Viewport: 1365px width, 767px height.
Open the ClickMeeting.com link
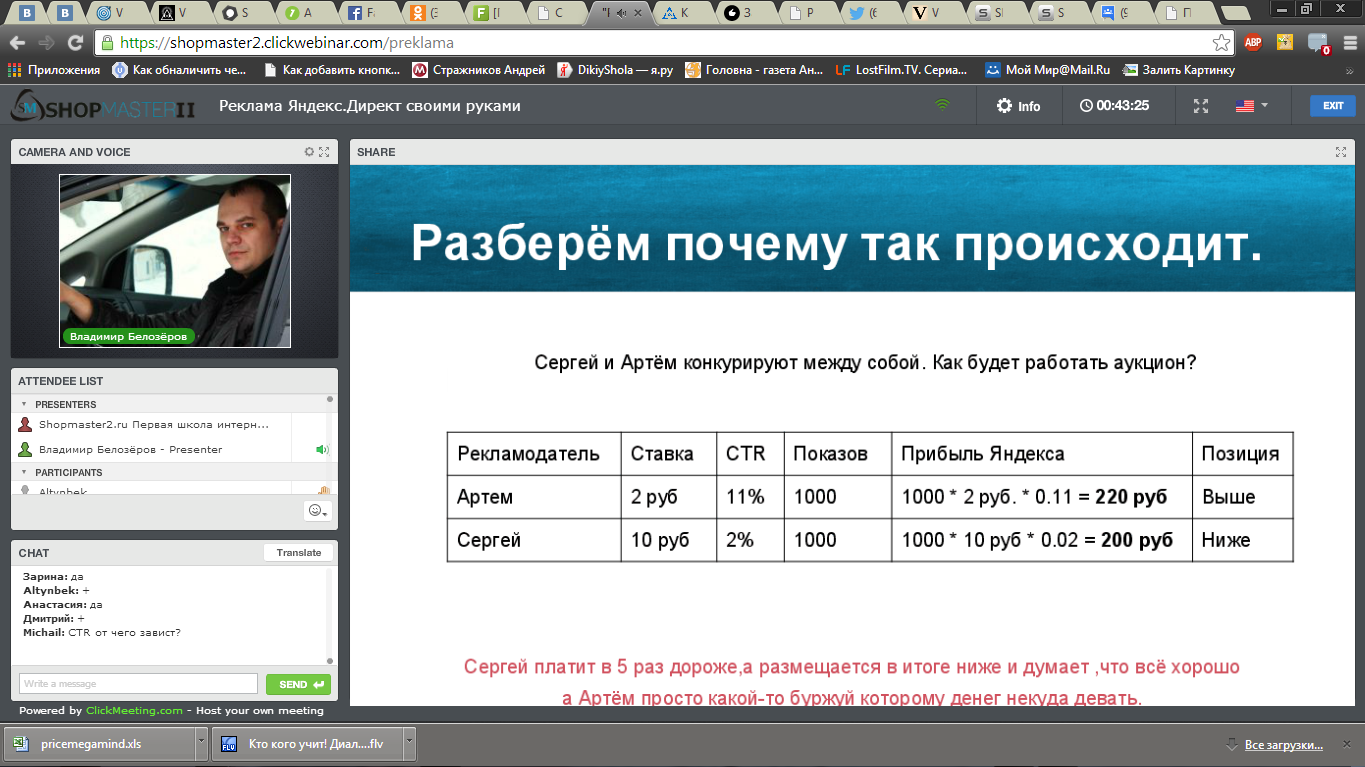coord(134,711)
